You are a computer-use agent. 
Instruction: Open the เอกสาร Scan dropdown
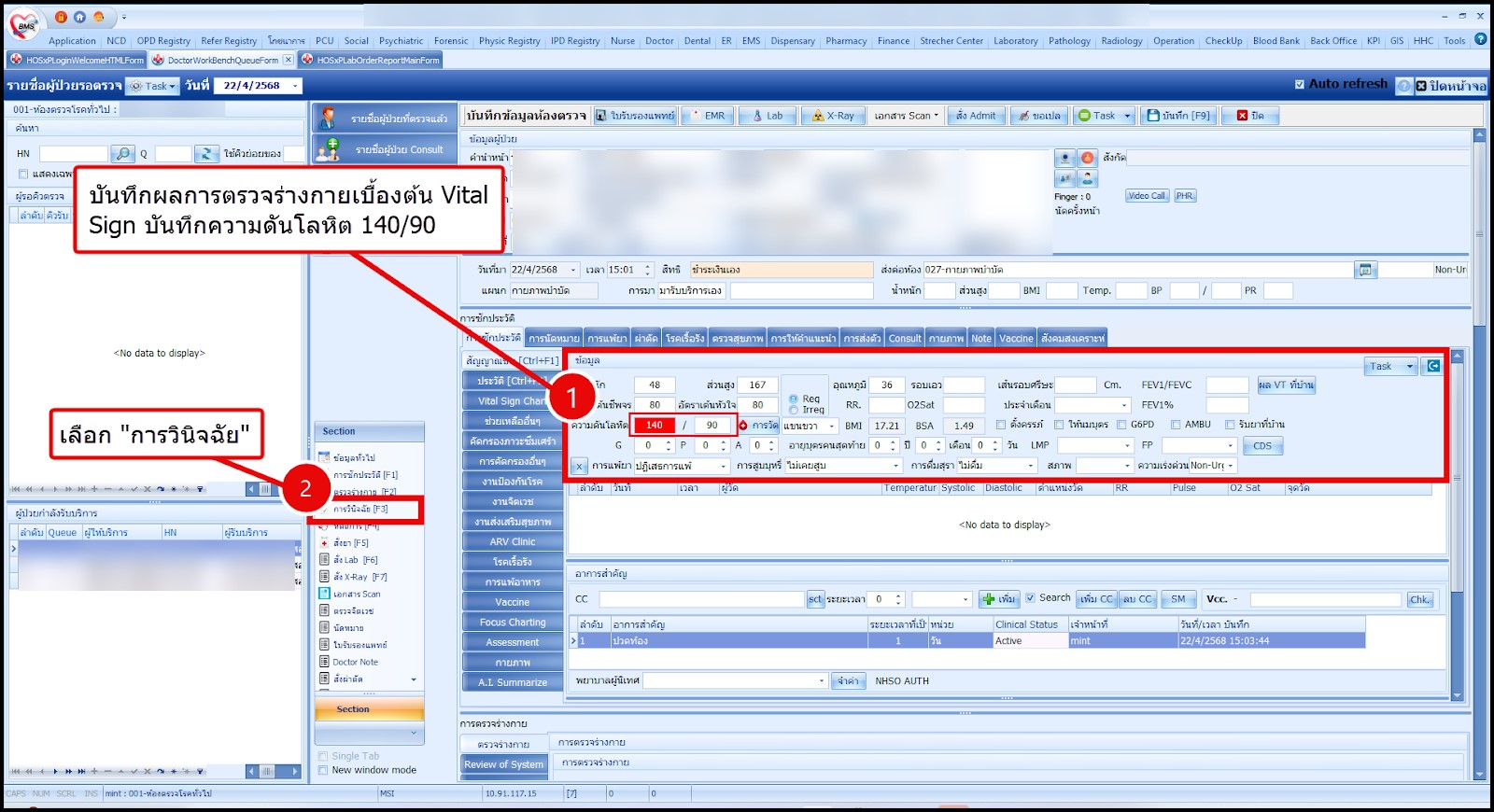[906, 116]
